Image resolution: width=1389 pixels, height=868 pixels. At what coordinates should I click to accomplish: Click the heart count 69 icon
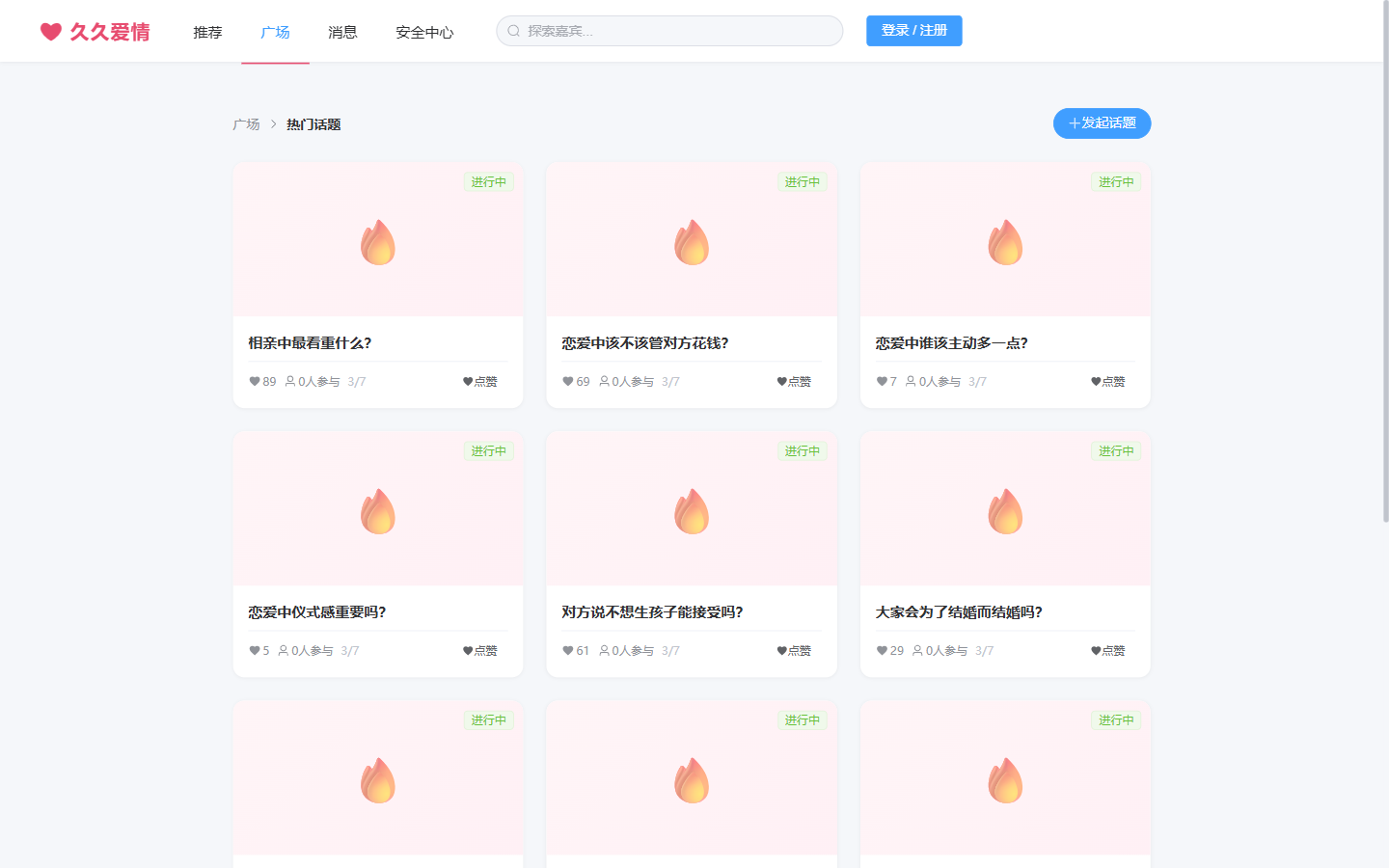(x=568, y=382)
